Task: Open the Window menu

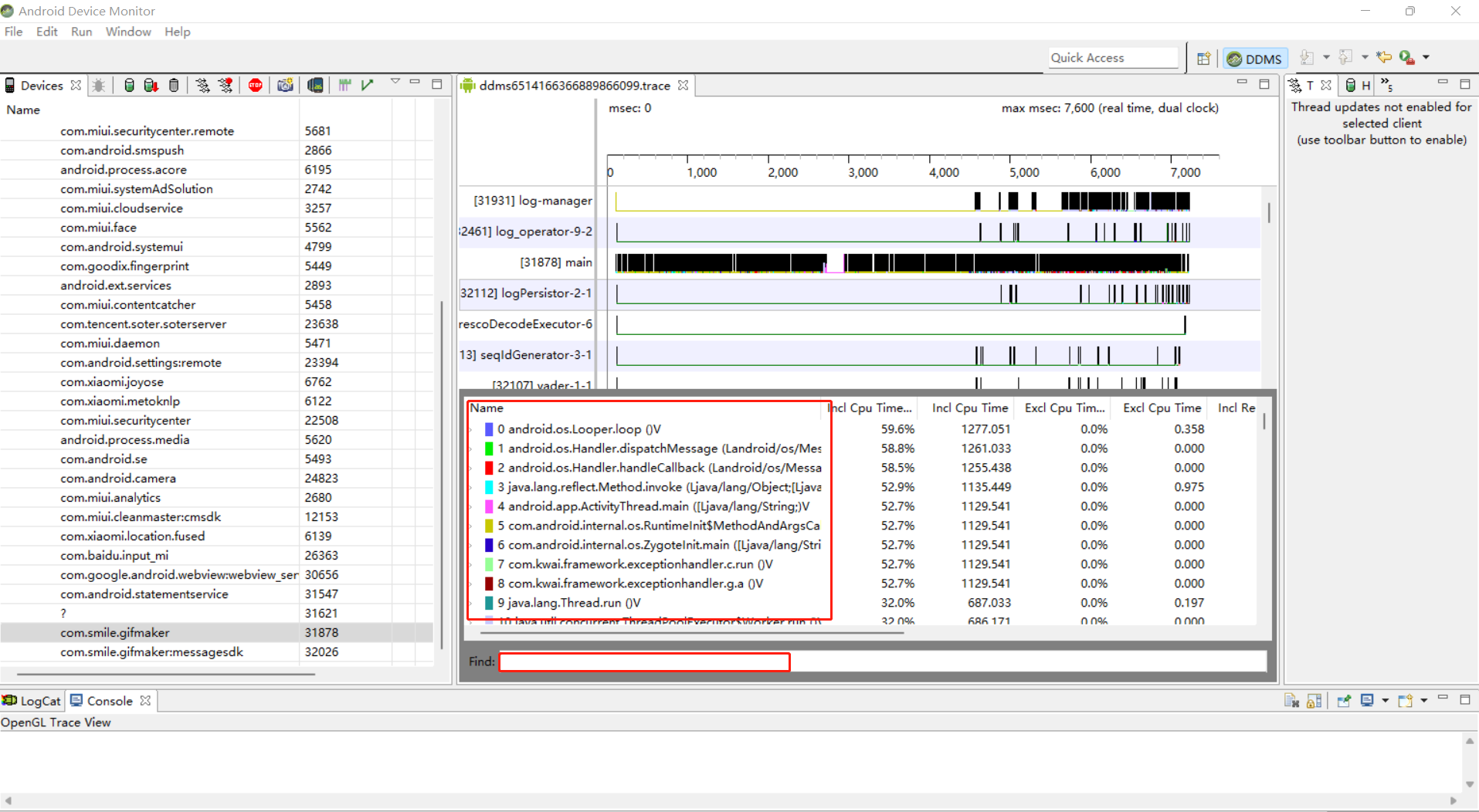Action: [x=128, y=32]
